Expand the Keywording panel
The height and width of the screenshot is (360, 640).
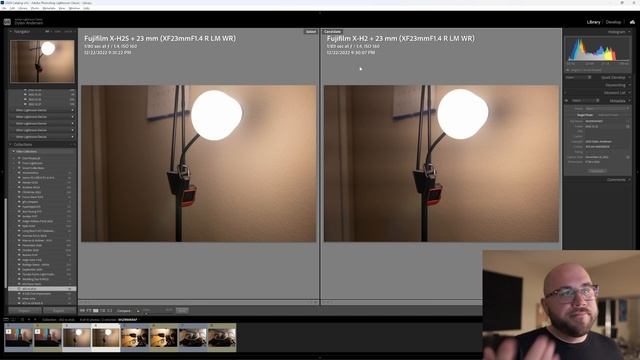click(x=629, y=85)
